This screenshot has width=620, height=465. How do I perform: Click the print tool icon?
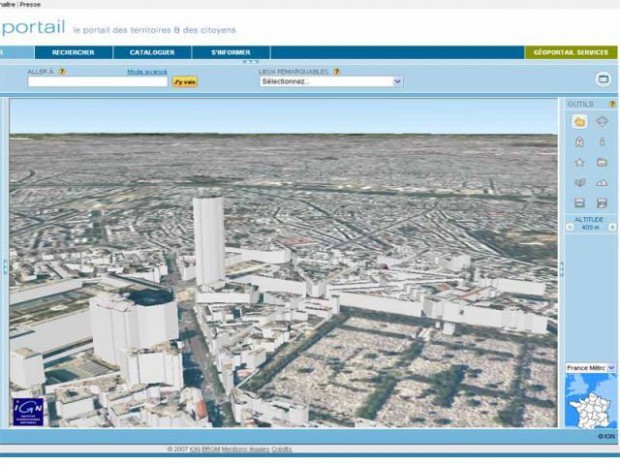(602, 203)
